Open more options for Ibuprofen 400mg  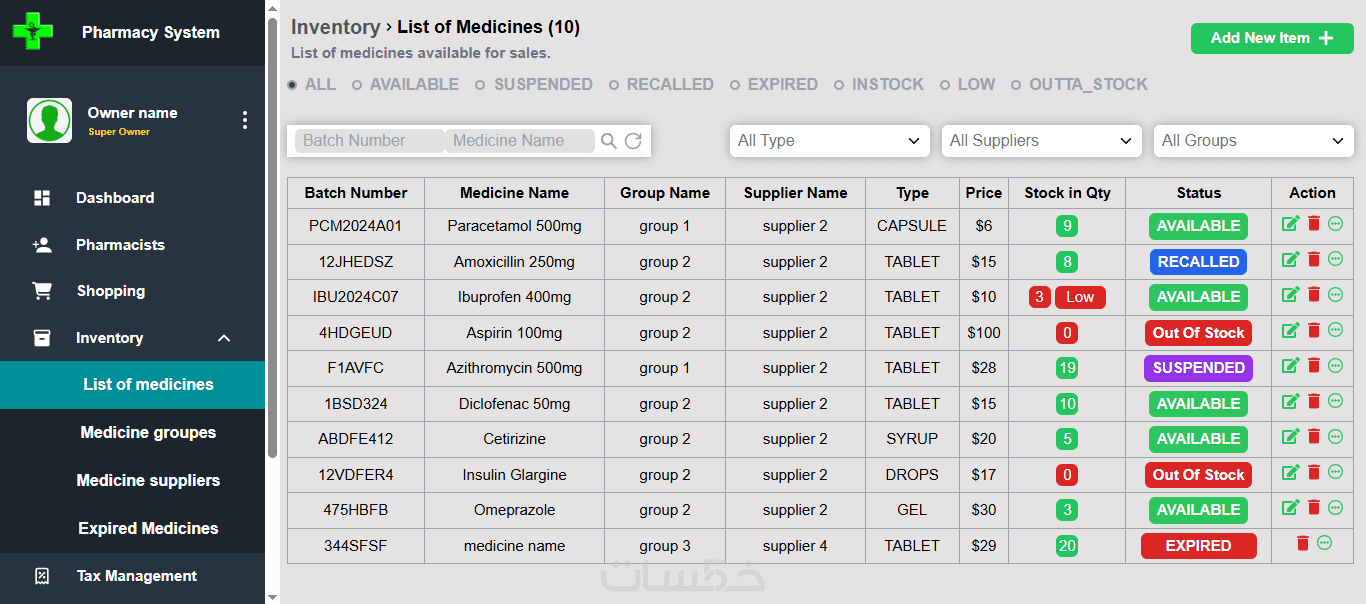[x=1335, y=295]
